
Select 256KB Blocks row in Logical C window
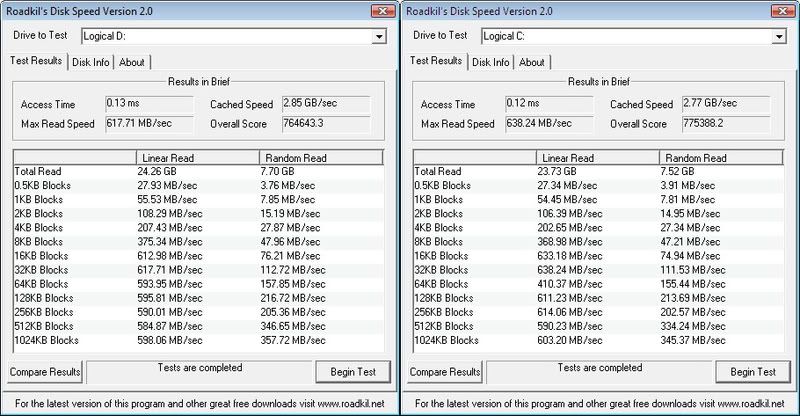[598, 312]
